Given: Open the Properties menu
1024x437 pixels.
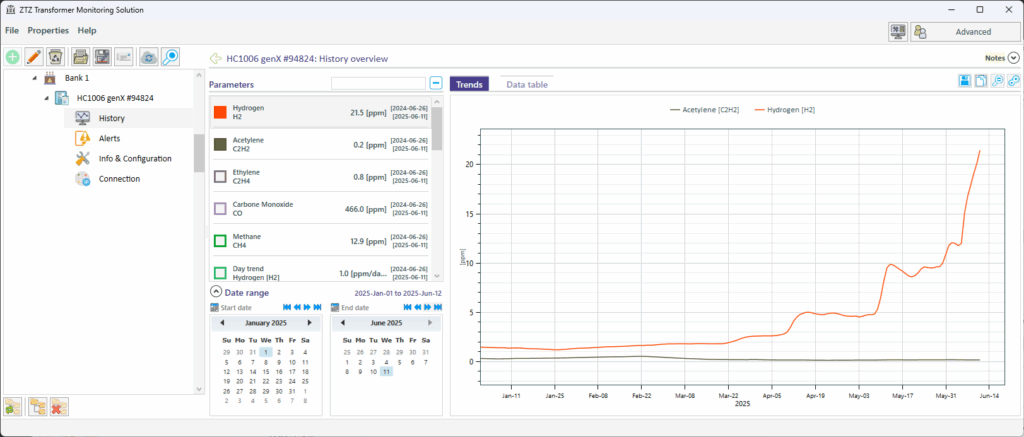Looking at the screenshot, I should (48, 31).
